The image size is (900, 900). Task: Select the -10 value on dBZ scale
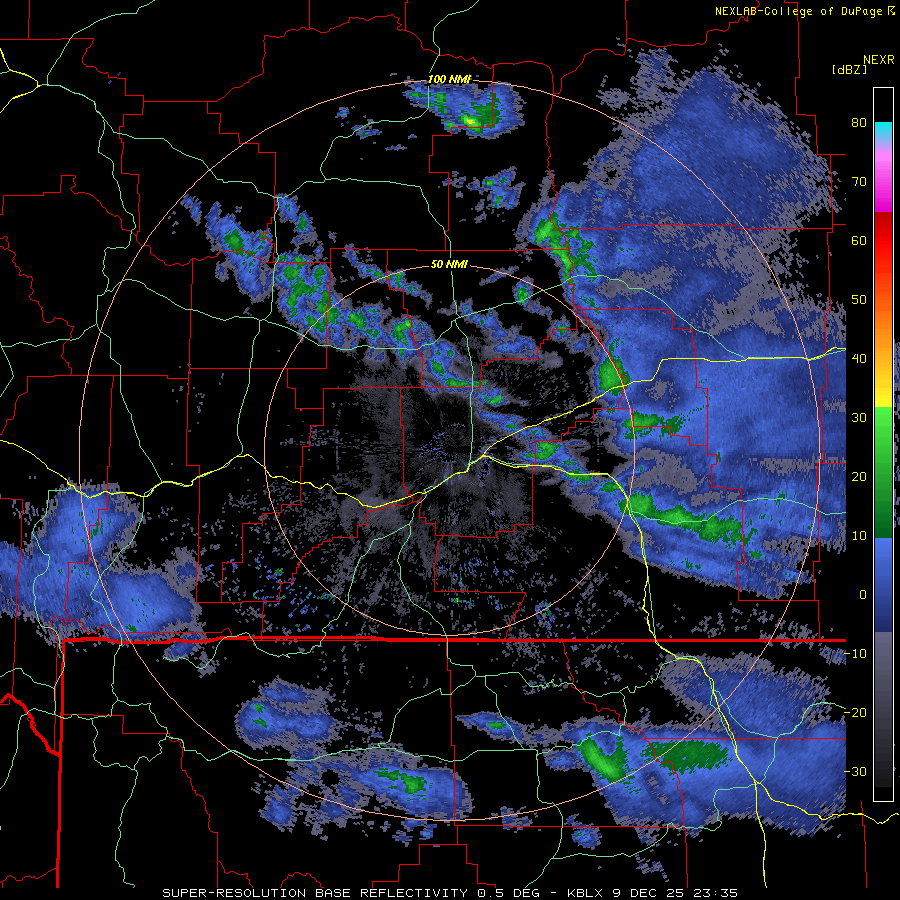tap(855, 654)
